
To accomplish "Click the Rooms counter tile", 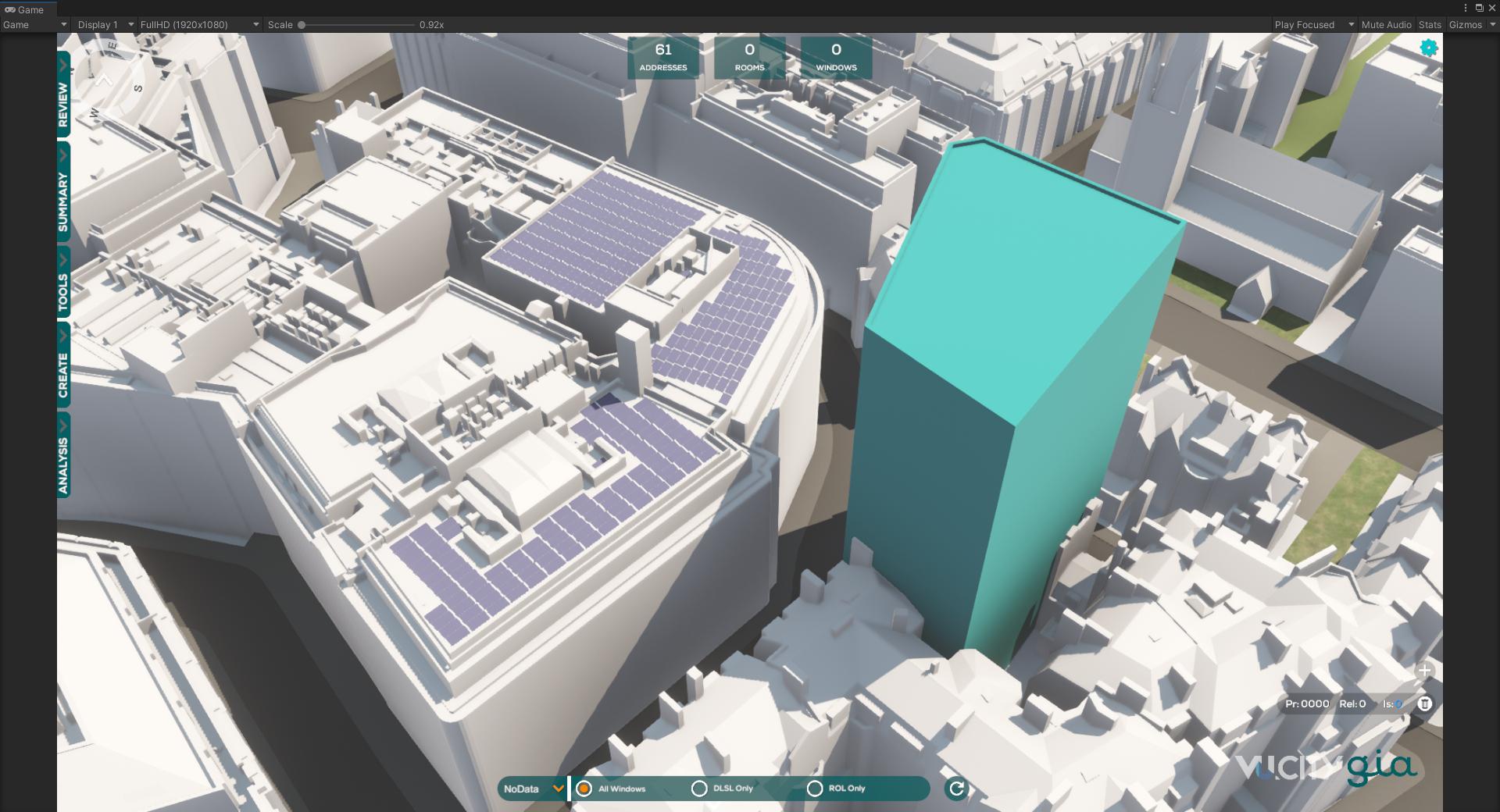I will point(749,57).
